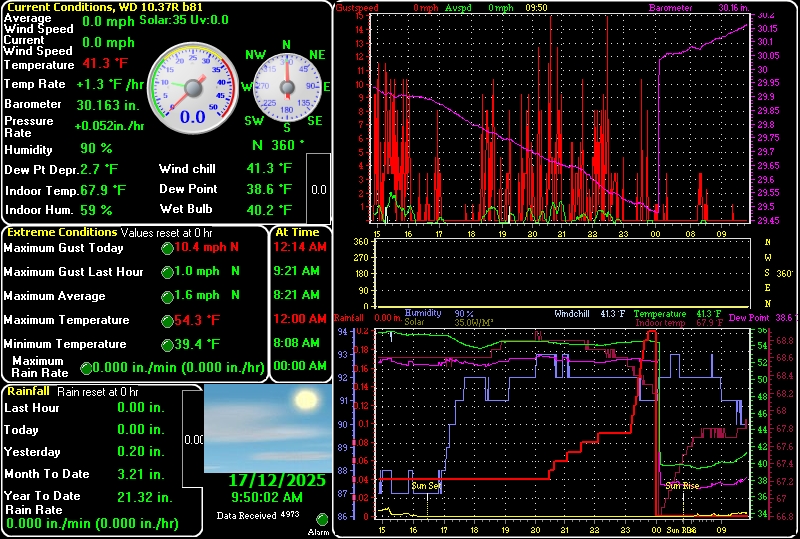This screenshot has height=539, width=800.
Task: Toggle the Maximum Gust Last Hour indicator
Action: (167, 271)
